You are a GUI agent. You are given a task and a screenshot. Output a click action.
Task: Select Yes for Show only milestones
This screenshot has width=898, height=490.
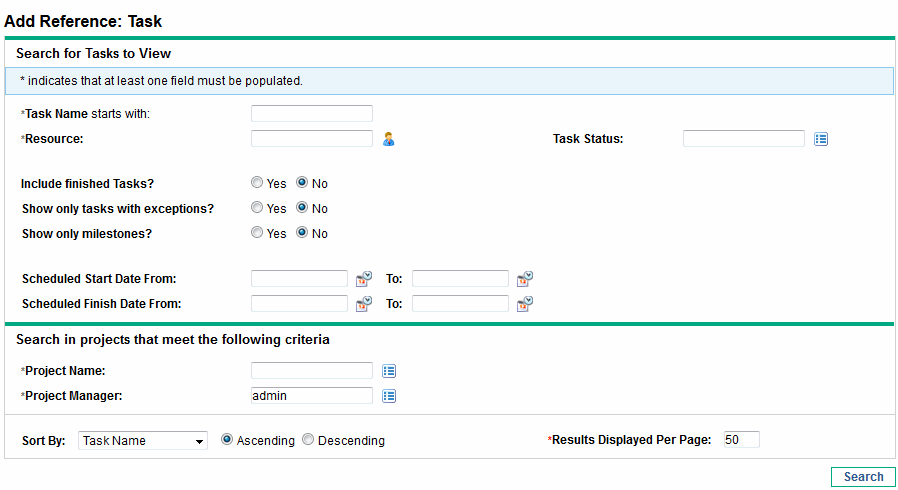pos(257,234)
